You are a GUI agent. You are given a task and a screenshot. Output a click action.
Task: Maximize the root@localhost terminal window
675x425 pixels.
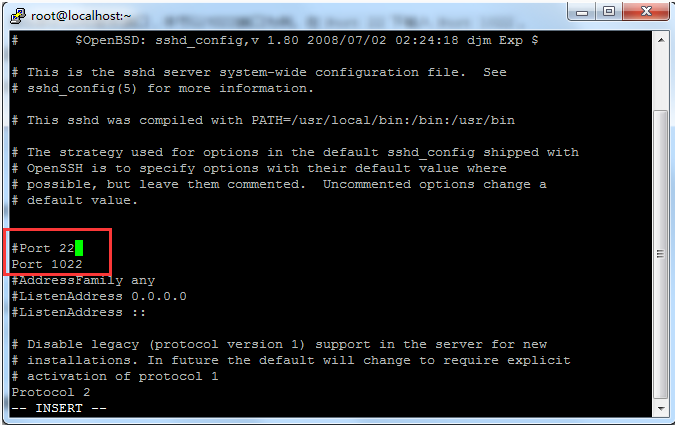[608, 12]
